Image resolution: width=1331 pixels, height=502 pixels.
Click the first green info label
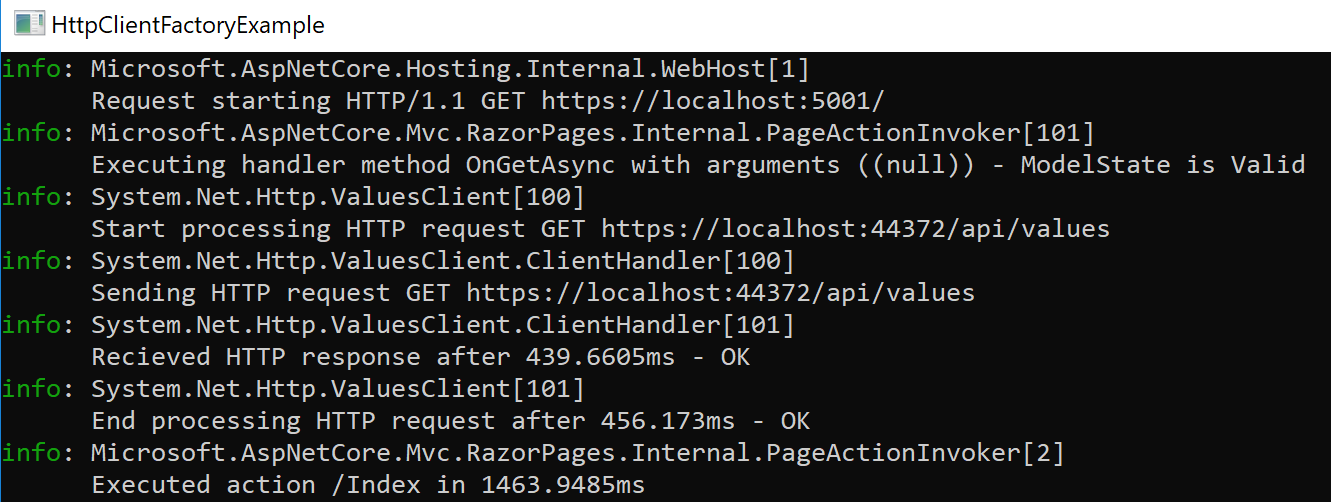(32, 69)
